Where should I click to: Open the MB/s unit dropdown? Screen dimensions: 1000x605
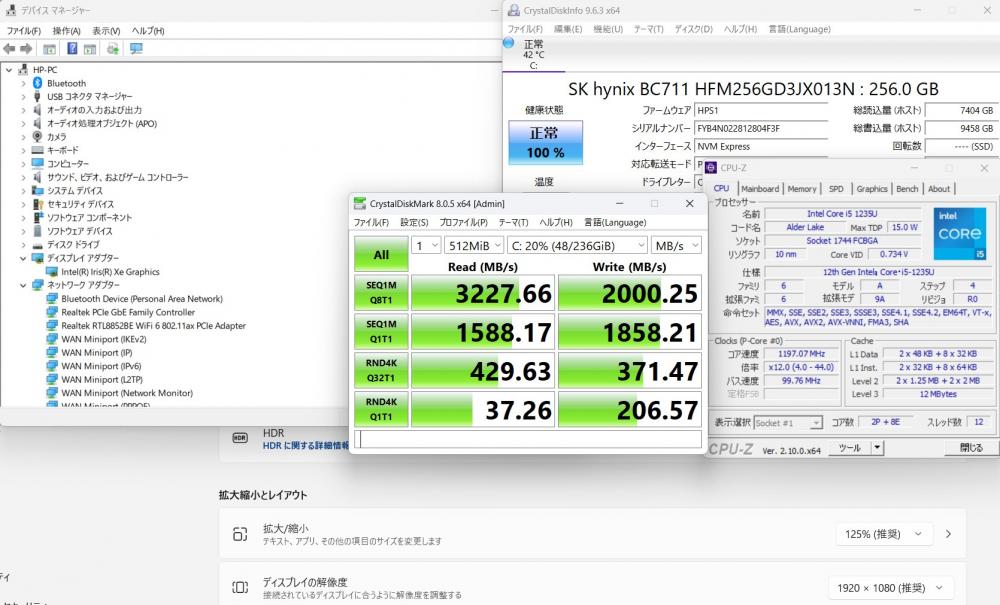(676, 245)
